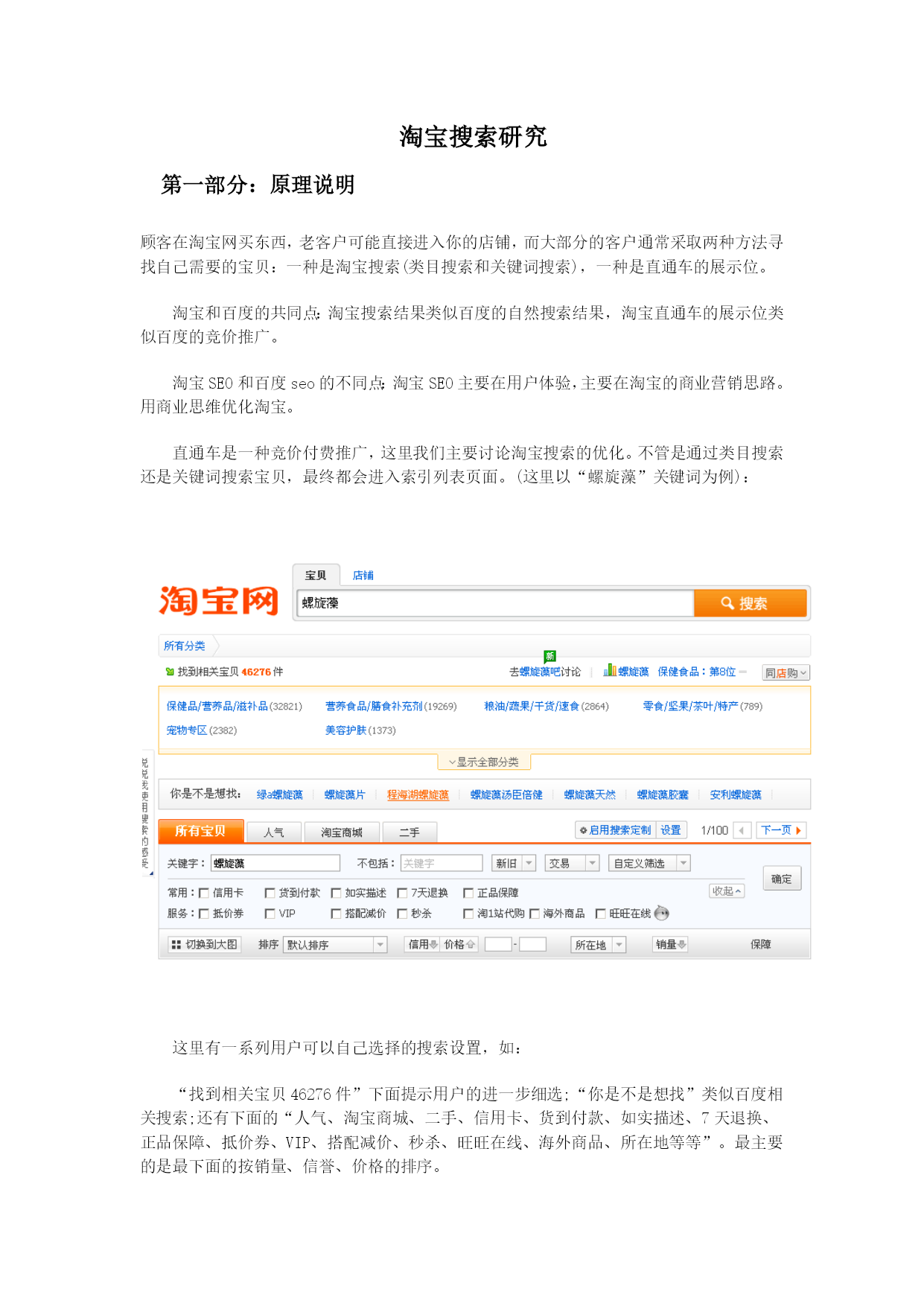The image size is (924, 1306).
Task: Click the green icon before 找到相关宝贝
Action: point(170,672)
